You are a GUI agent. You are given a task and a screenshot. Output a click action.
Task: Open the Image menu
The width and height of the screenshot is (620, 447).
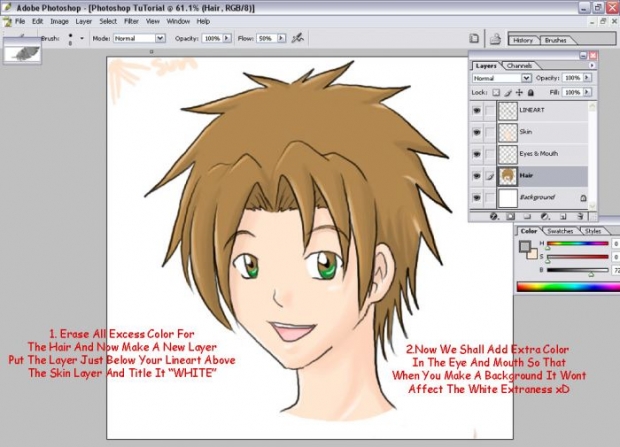click(59, 21)
